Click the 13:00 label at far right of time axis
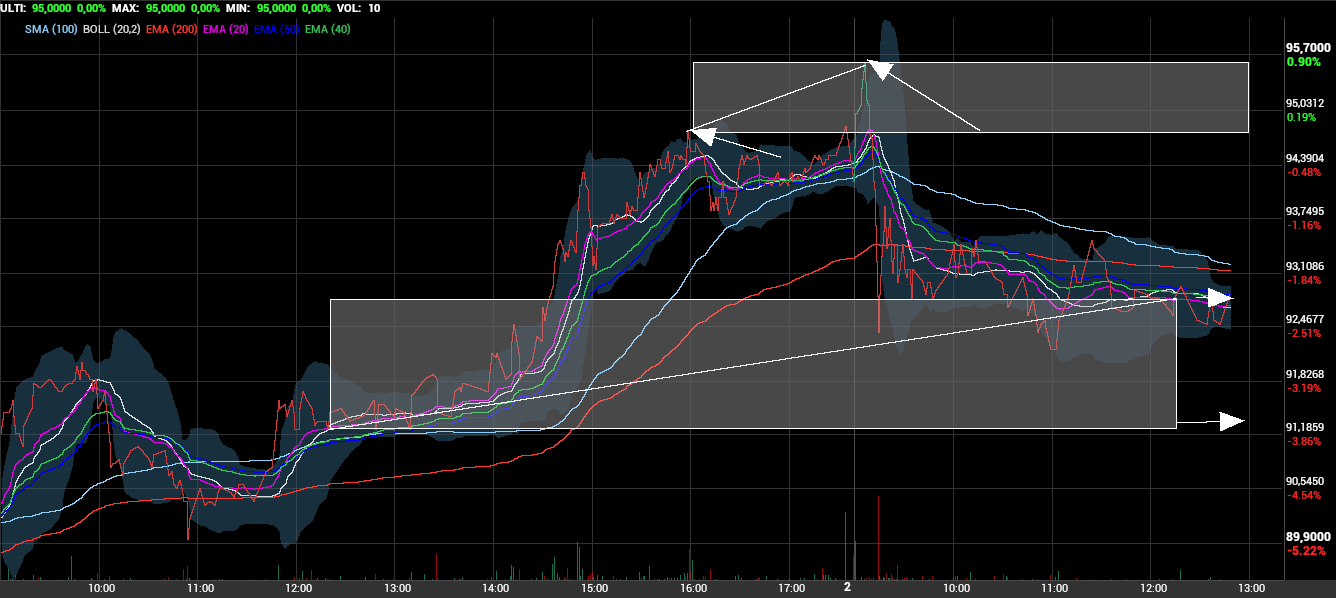 point(1252,588)
